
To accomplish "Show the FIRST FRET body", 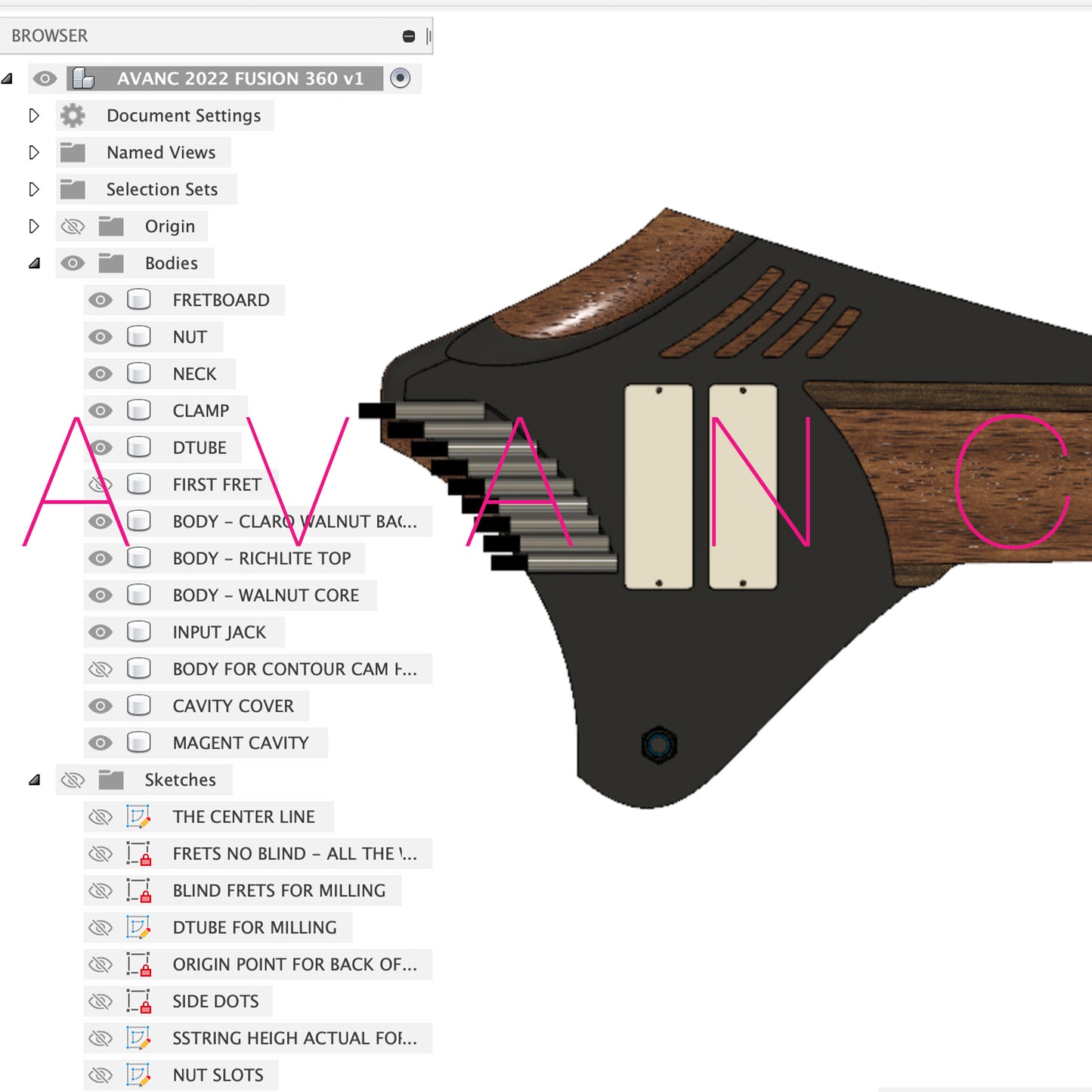I will pyautogui.click(x=100, y=484).
